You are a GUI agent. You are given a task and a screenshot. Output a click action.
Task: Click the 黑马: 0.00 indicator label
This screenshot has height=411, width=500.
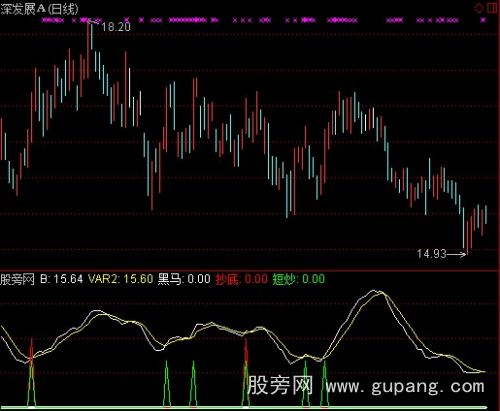point(184,279)
